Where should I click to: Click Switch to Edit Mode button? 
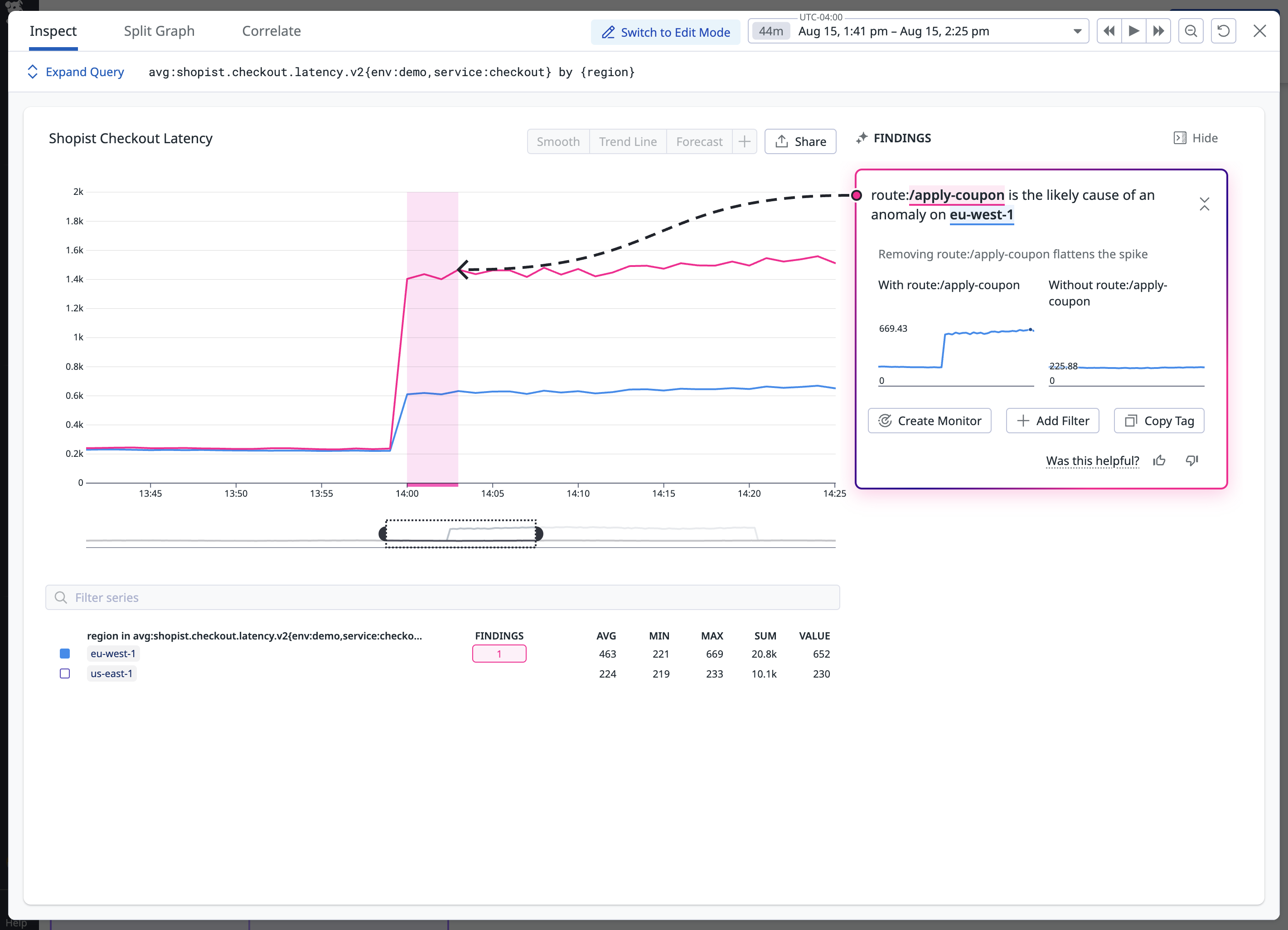[666, 32]
